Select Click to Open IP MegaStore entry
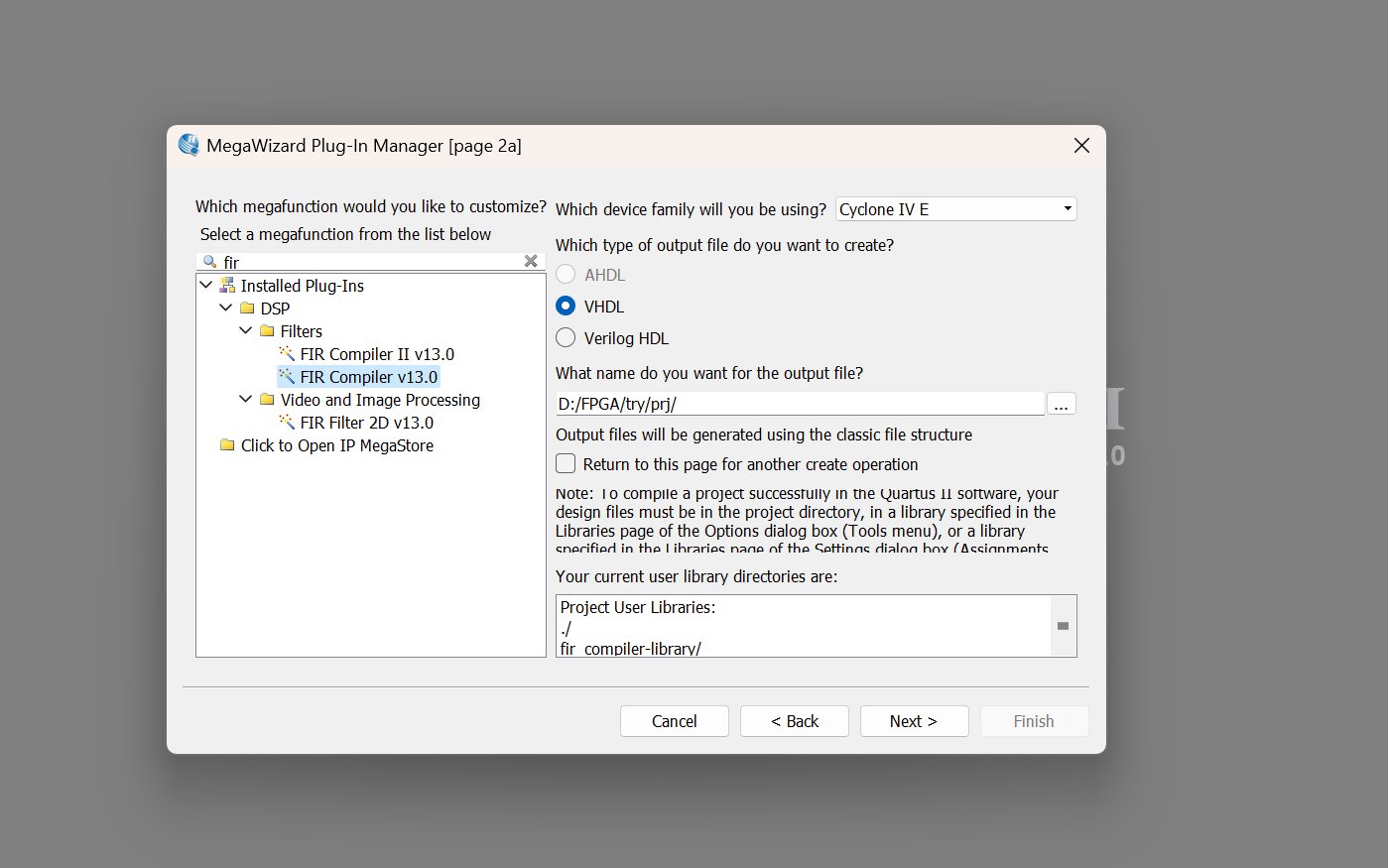This screenshot has height=868, width=1388. [x=337, y=445]
